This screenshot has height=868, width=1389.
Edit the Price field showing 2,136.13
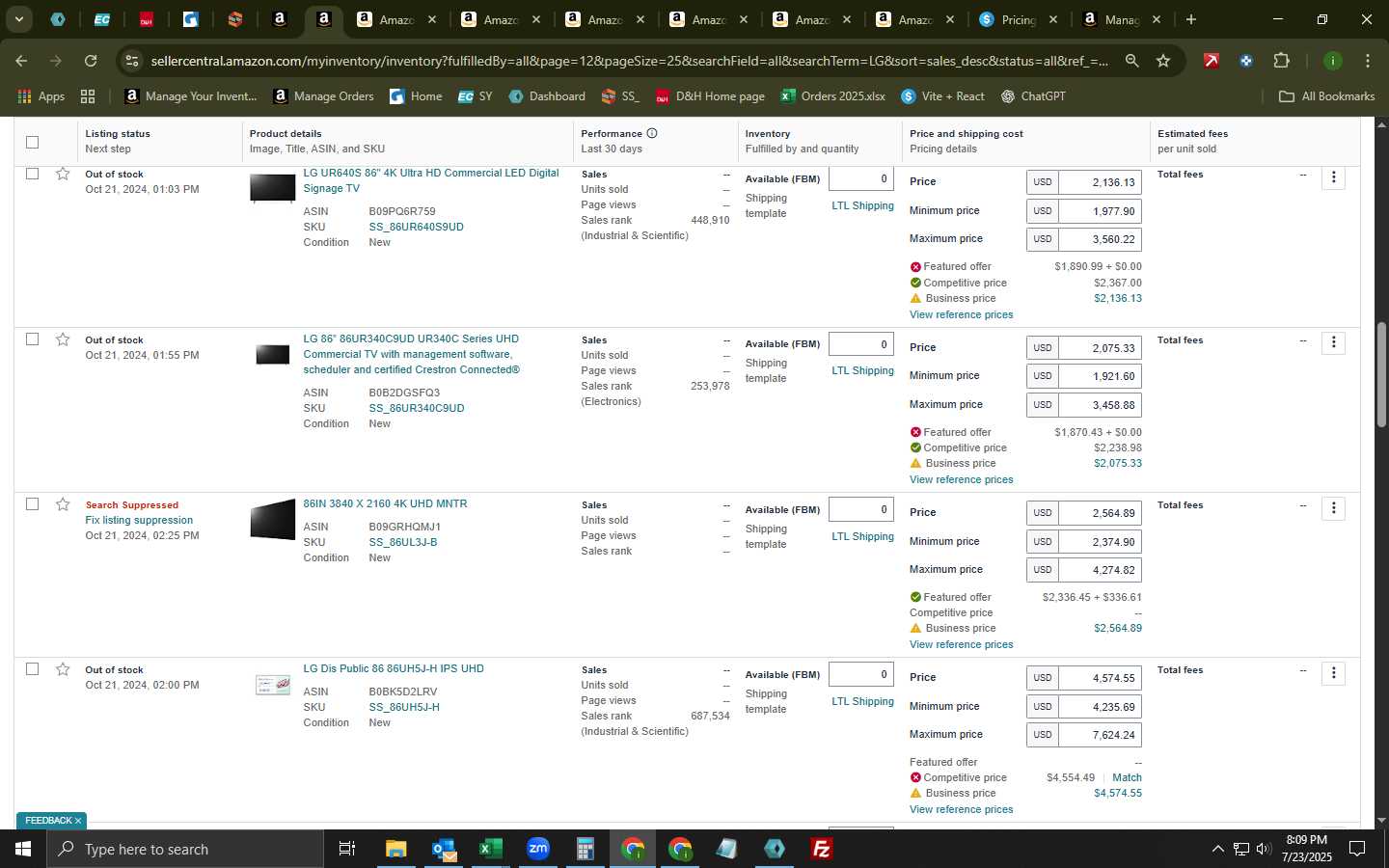pos(1100,182)
